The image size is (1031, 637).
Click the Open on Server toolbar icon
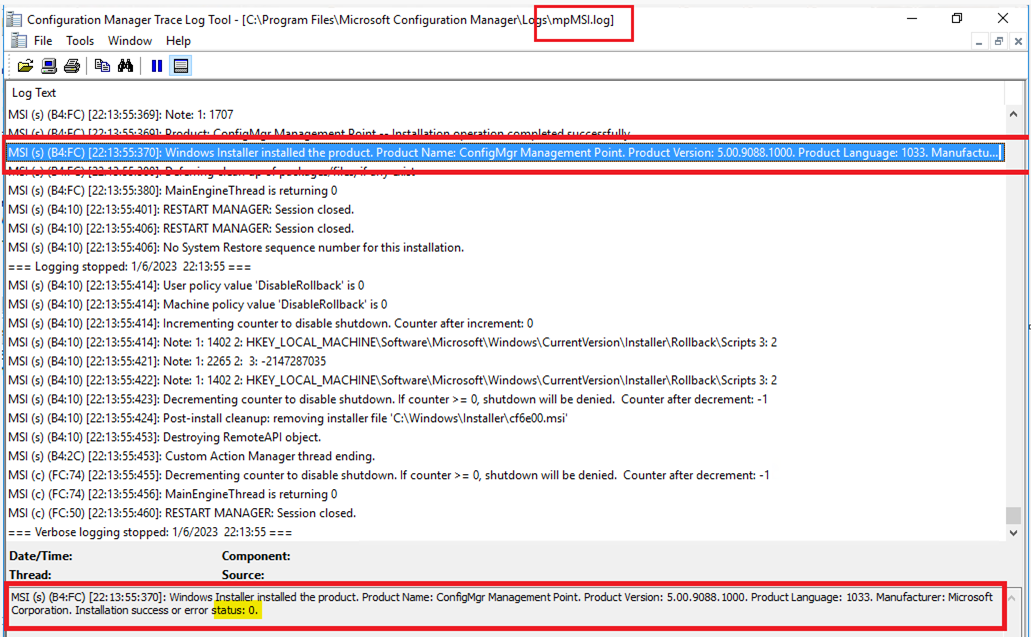point(49,66)
